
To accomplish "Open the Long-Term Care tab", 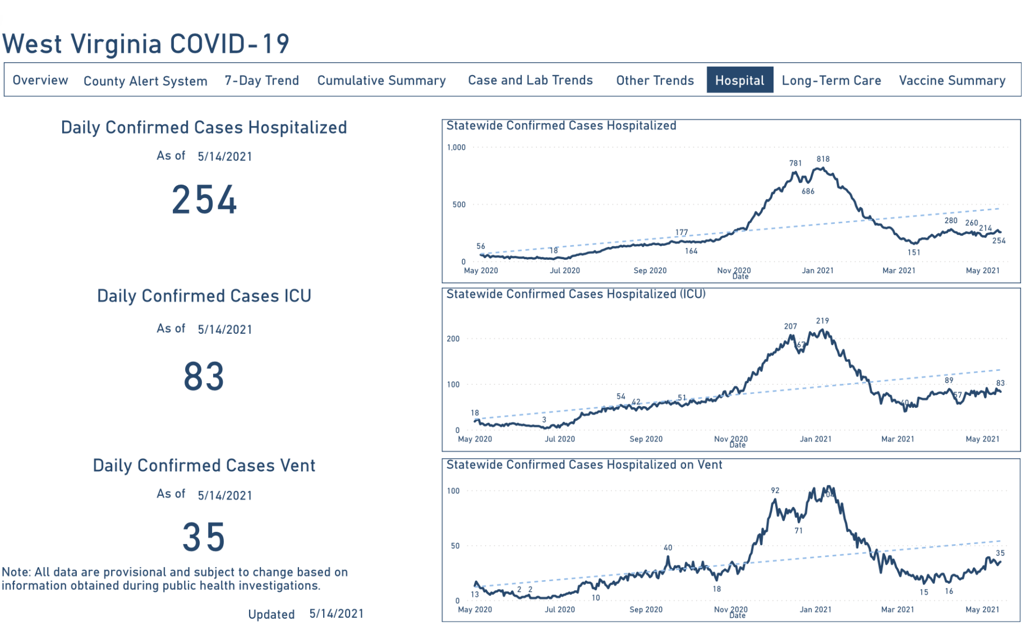I will click(x=831, y=80).
